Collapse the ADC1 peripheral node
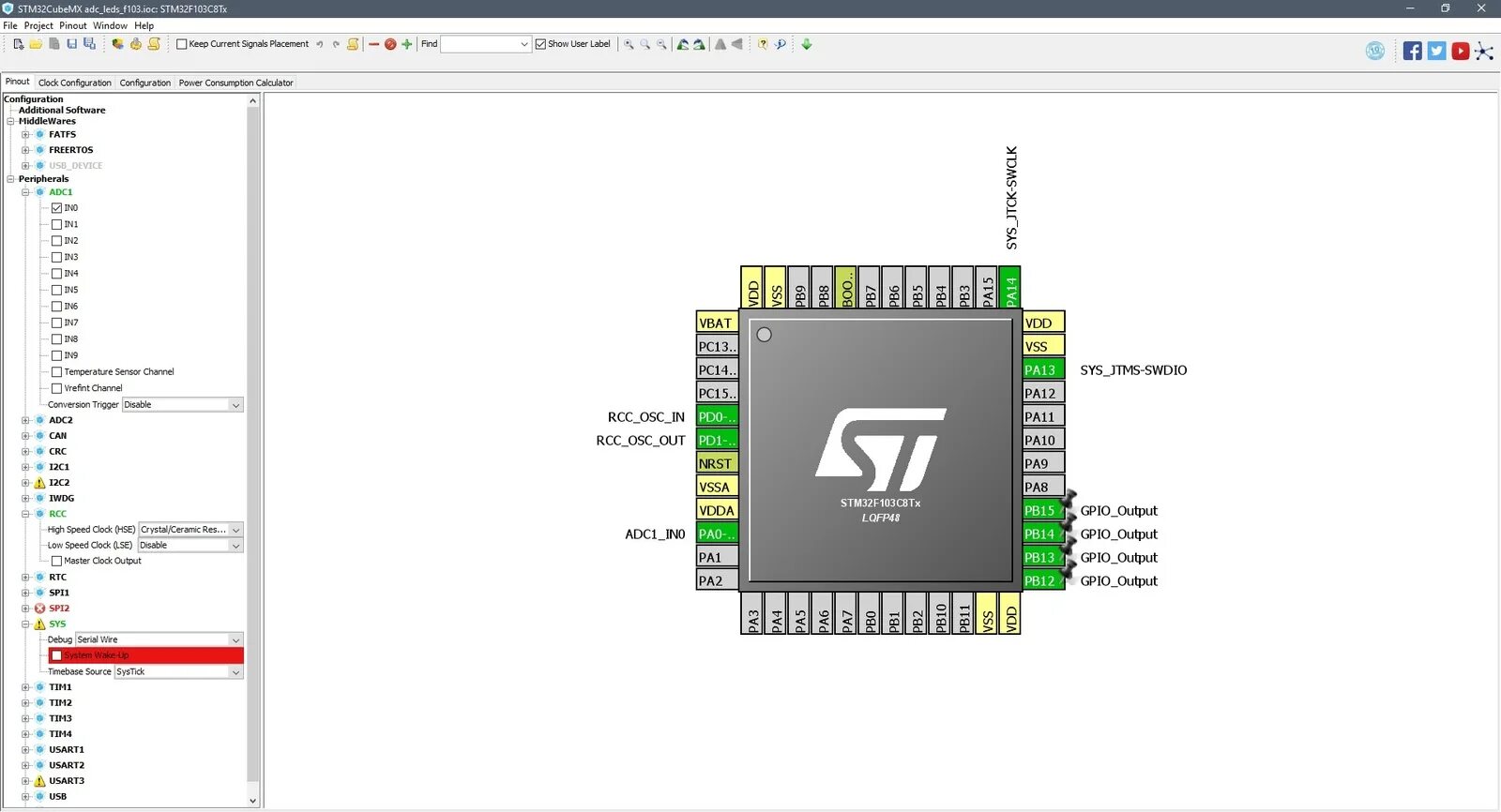This screenshot has width=1501, height=812. [x=25, y=192]
